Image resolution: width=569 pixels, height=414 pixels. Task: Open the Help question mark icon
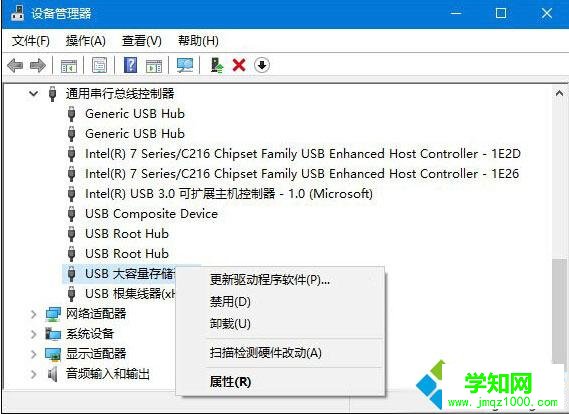[130, 65]
